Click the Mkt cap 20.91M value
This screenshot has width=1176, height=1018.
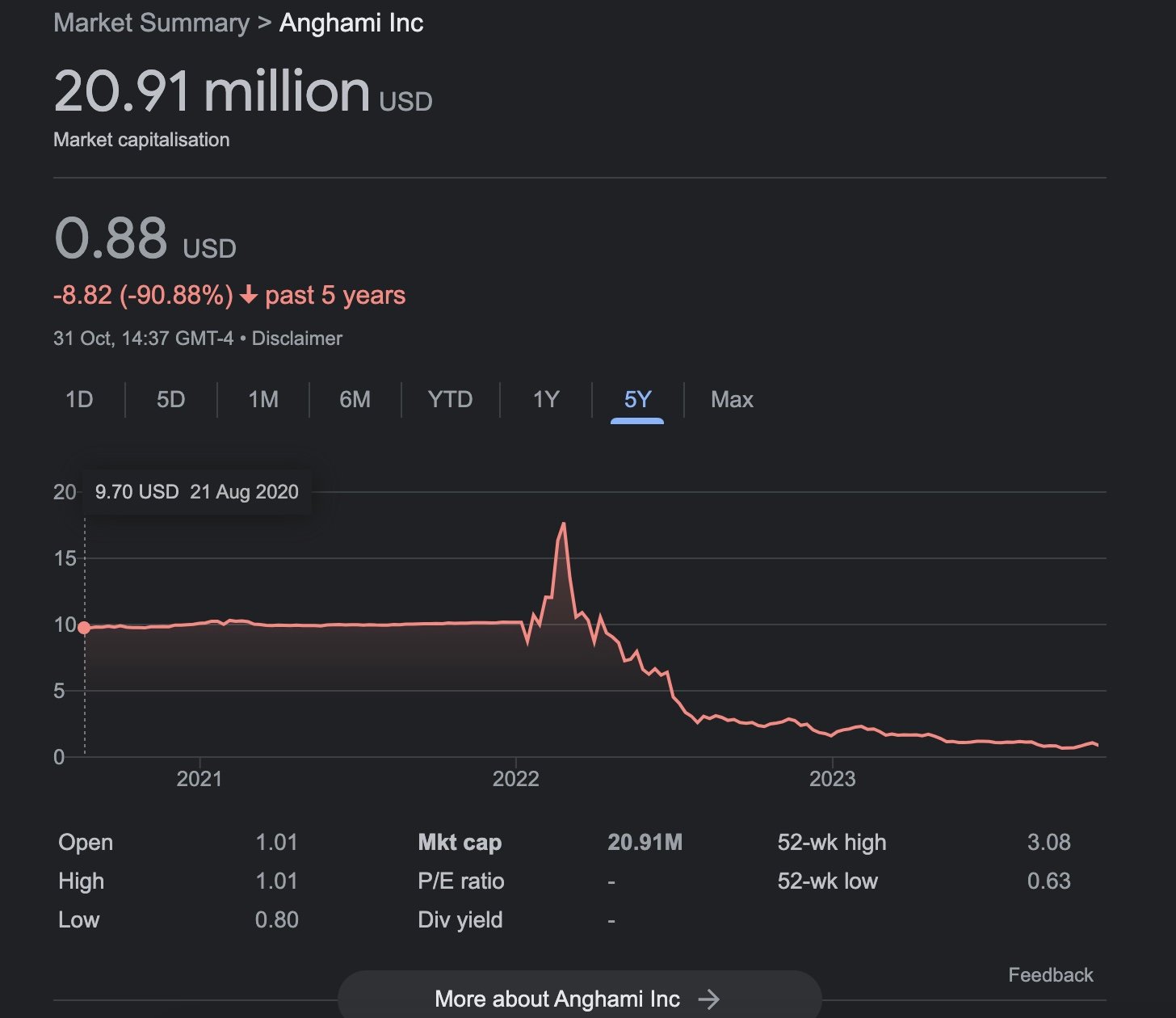pyautogui.click(x=645, y=843)
